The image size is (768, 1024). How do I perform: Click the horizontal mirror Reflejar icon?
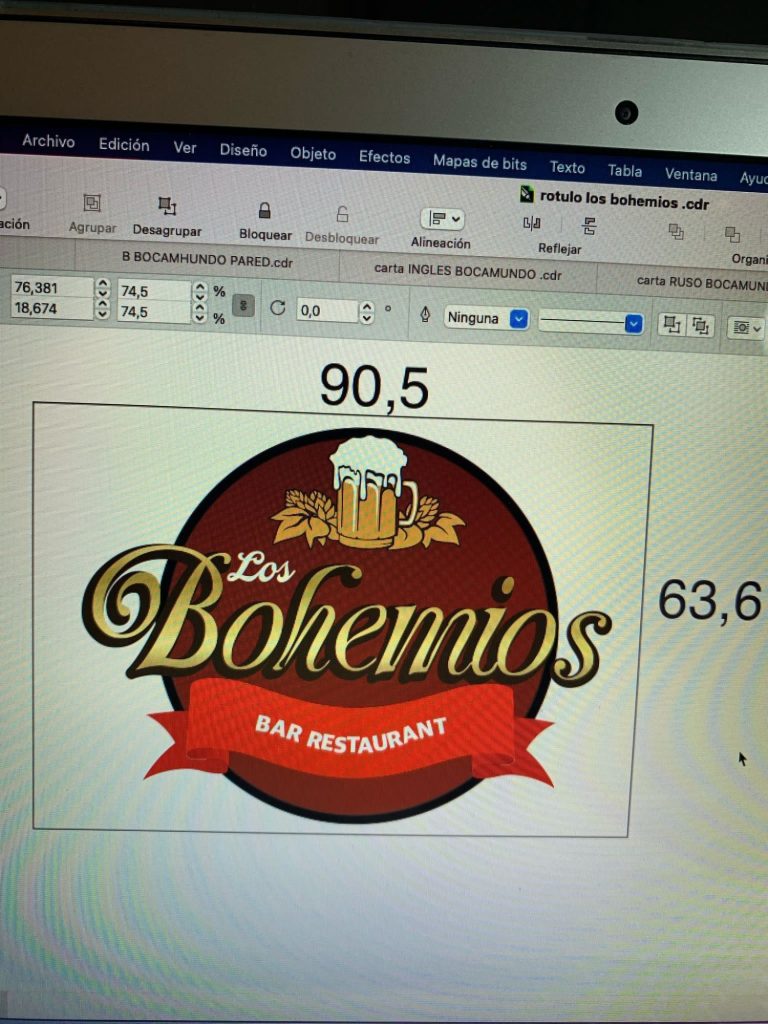point(532,223)
